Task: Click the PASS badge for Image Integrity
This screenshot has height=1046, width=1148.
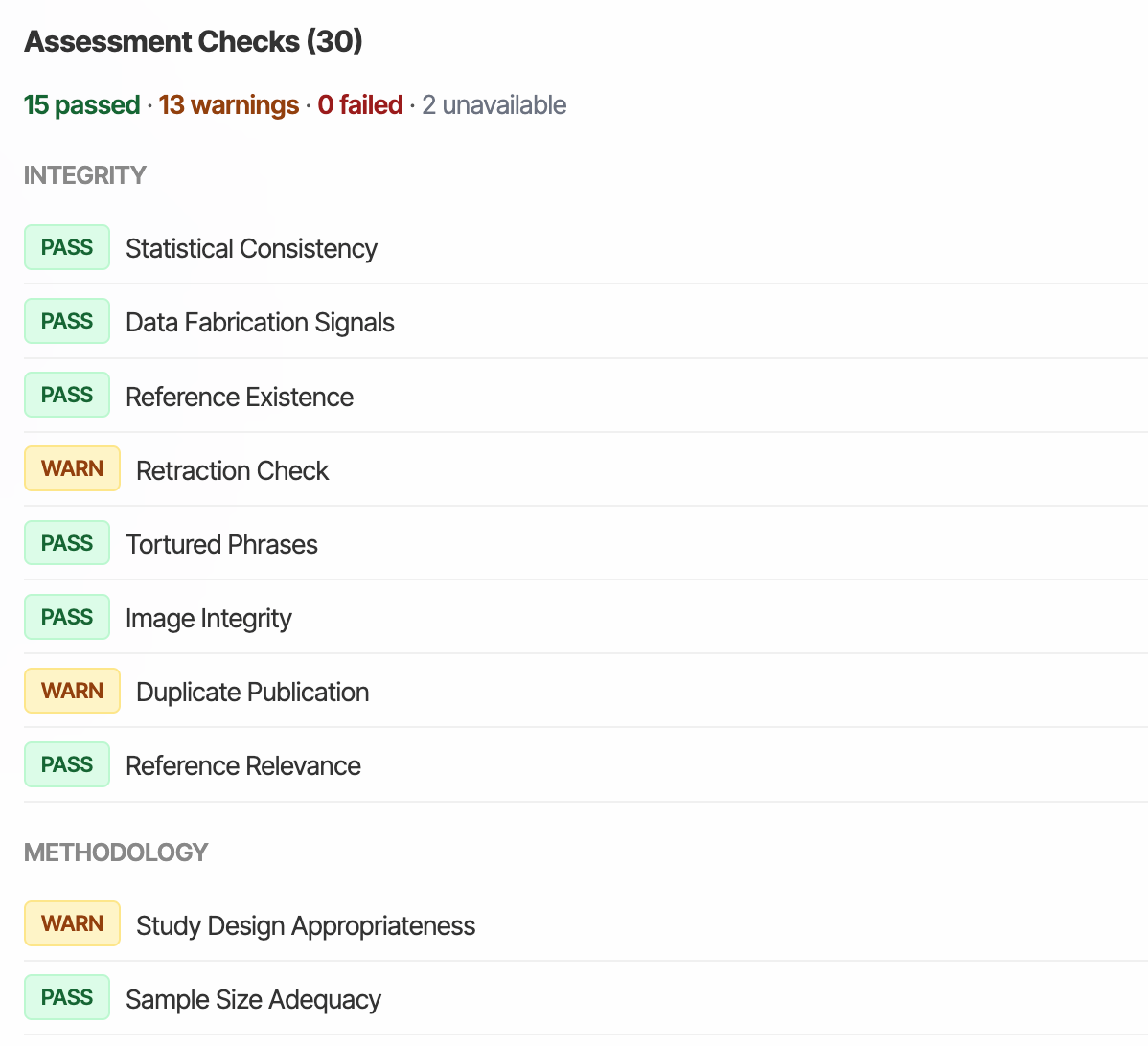Action: [x=67, y=617]
